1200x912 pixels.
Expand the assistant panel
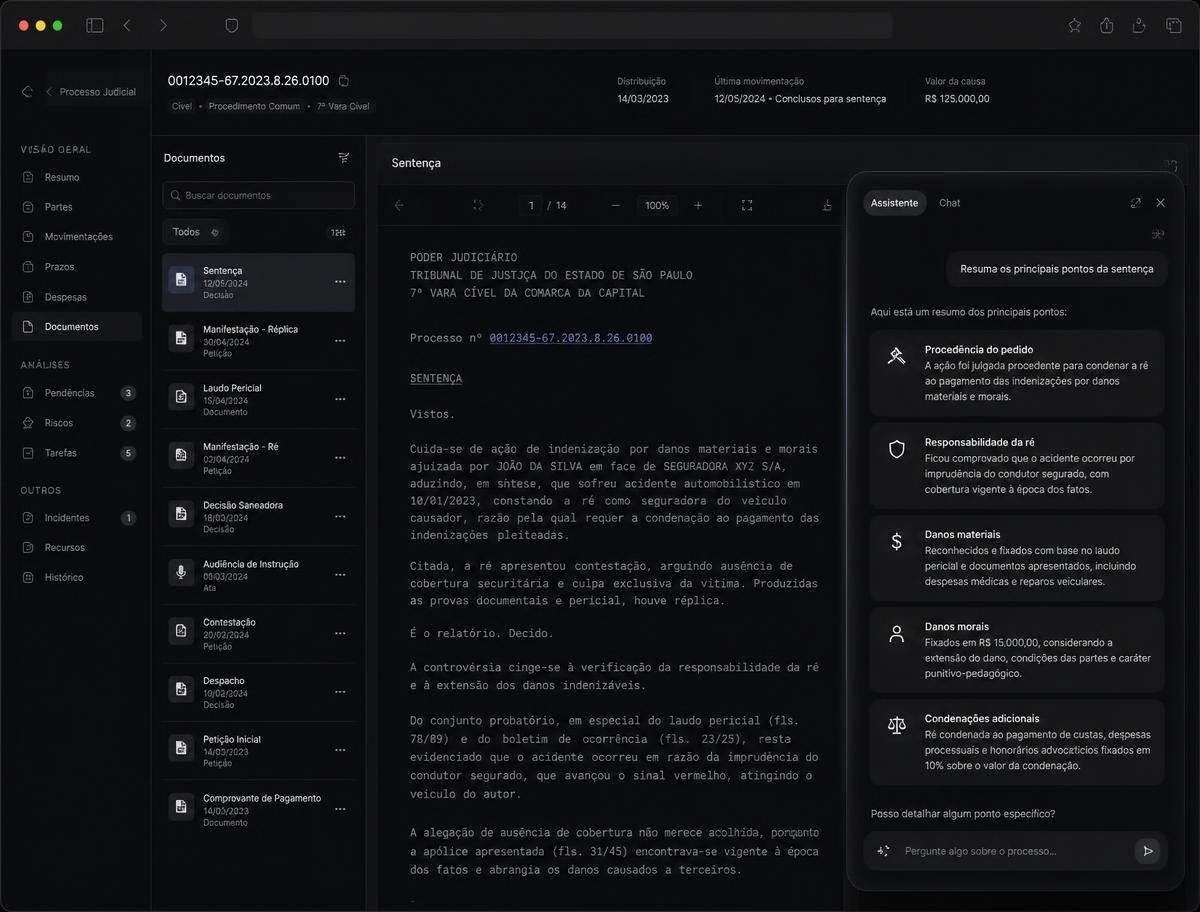click(1135, 203)
